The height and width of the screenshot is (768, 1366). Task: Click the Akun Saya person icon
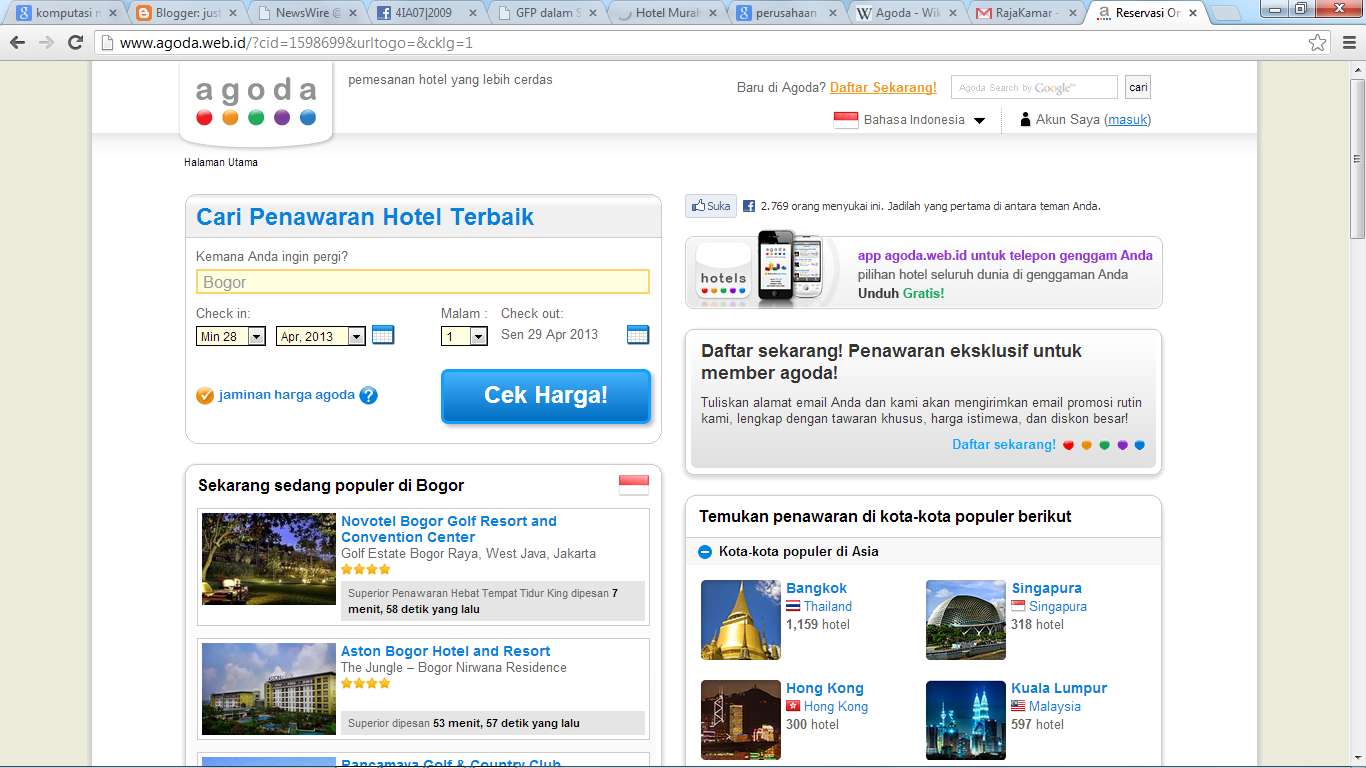tap(1025, 120)
